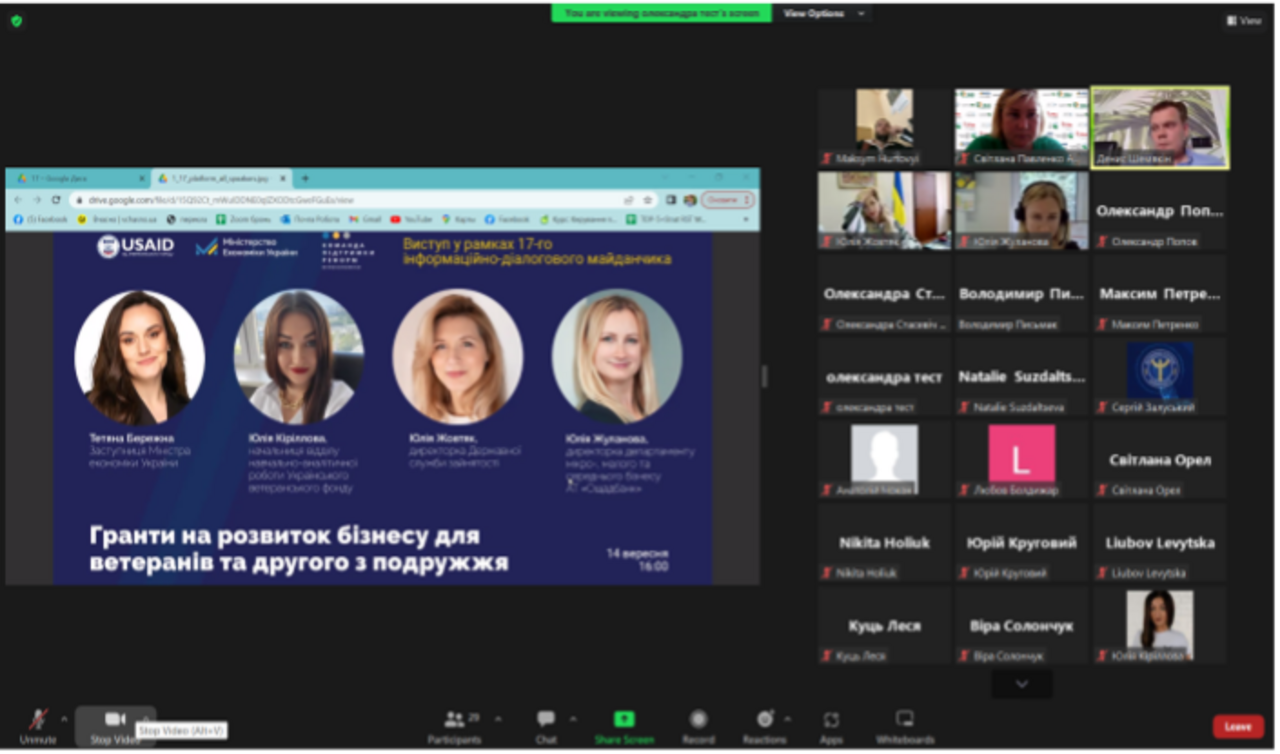
Task: Open the new tab plus button in shared browser
Action: pos(305,178)
